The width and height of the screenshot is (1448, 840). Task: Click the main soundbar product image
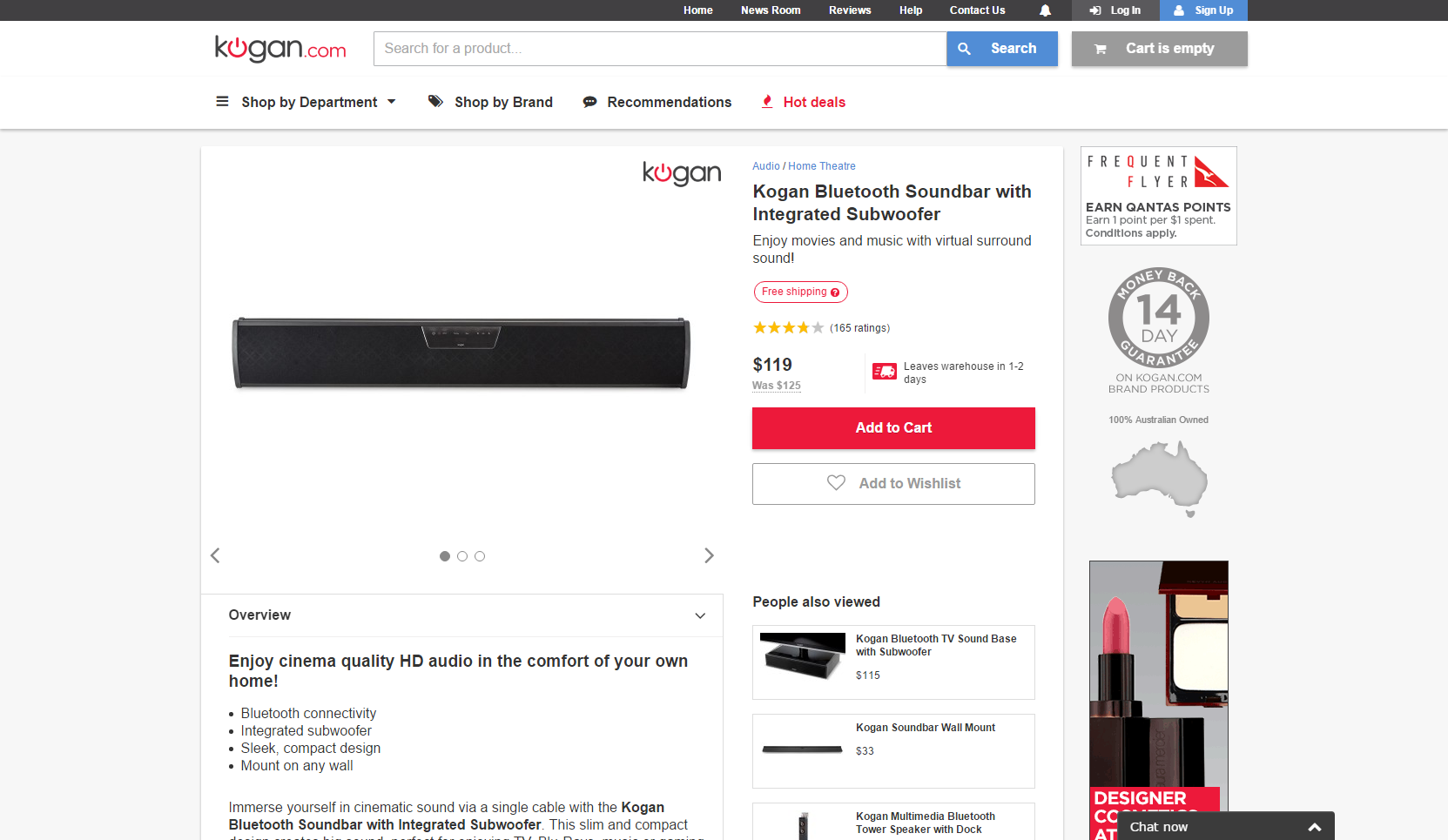[461, 353]
